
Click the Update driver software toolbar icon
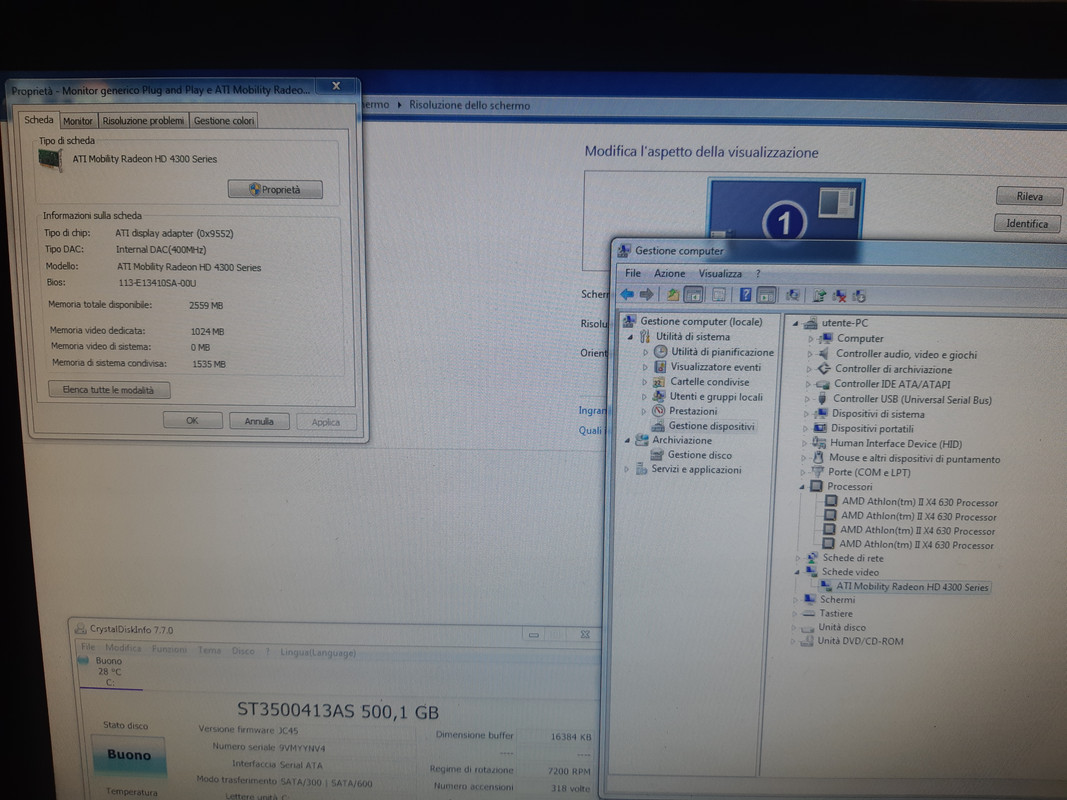click(x=819, y=295)
